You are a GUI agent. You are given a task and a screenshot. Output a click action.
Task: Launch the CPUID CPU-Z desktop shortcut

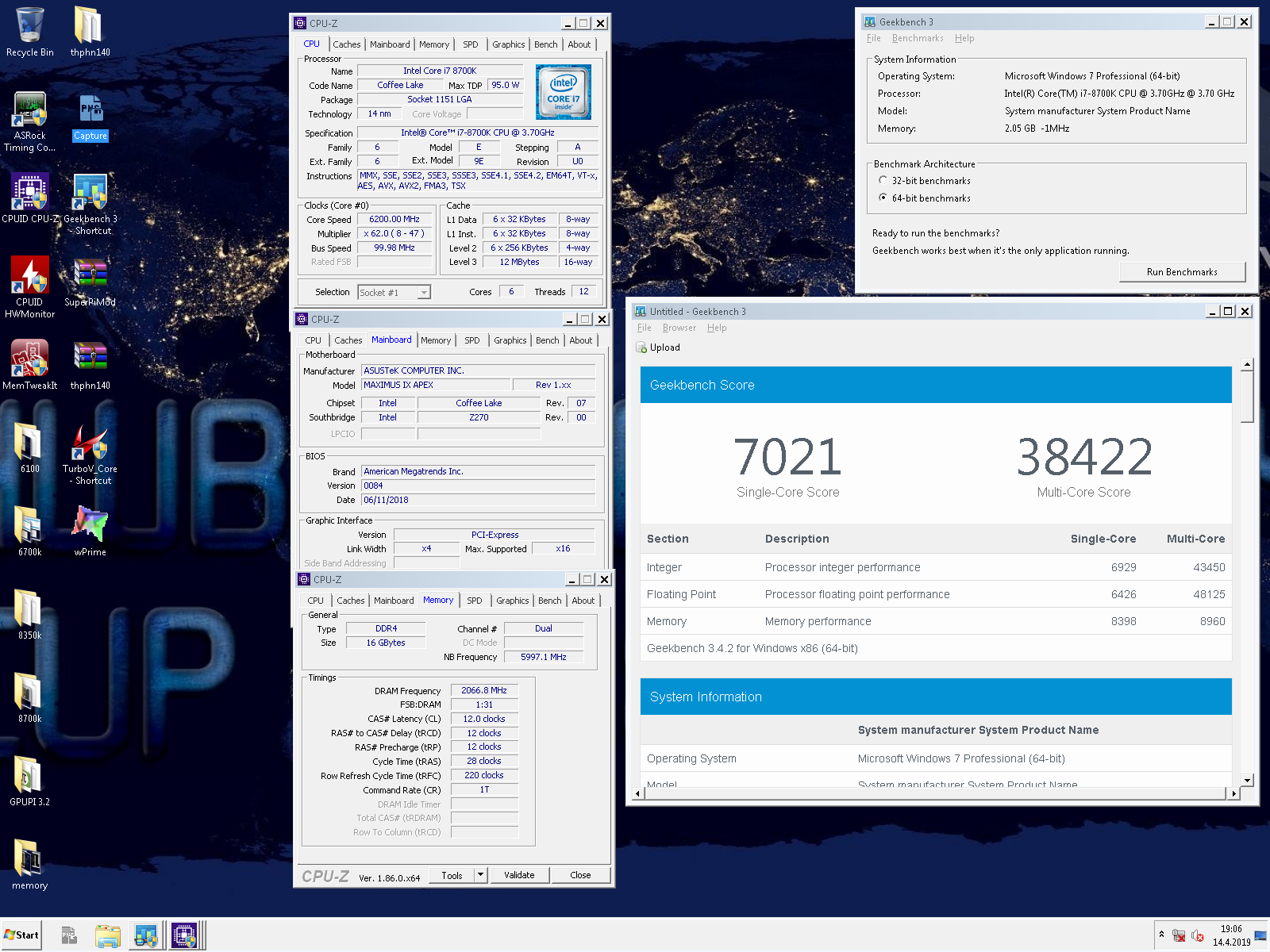click(x=29, y=198)
